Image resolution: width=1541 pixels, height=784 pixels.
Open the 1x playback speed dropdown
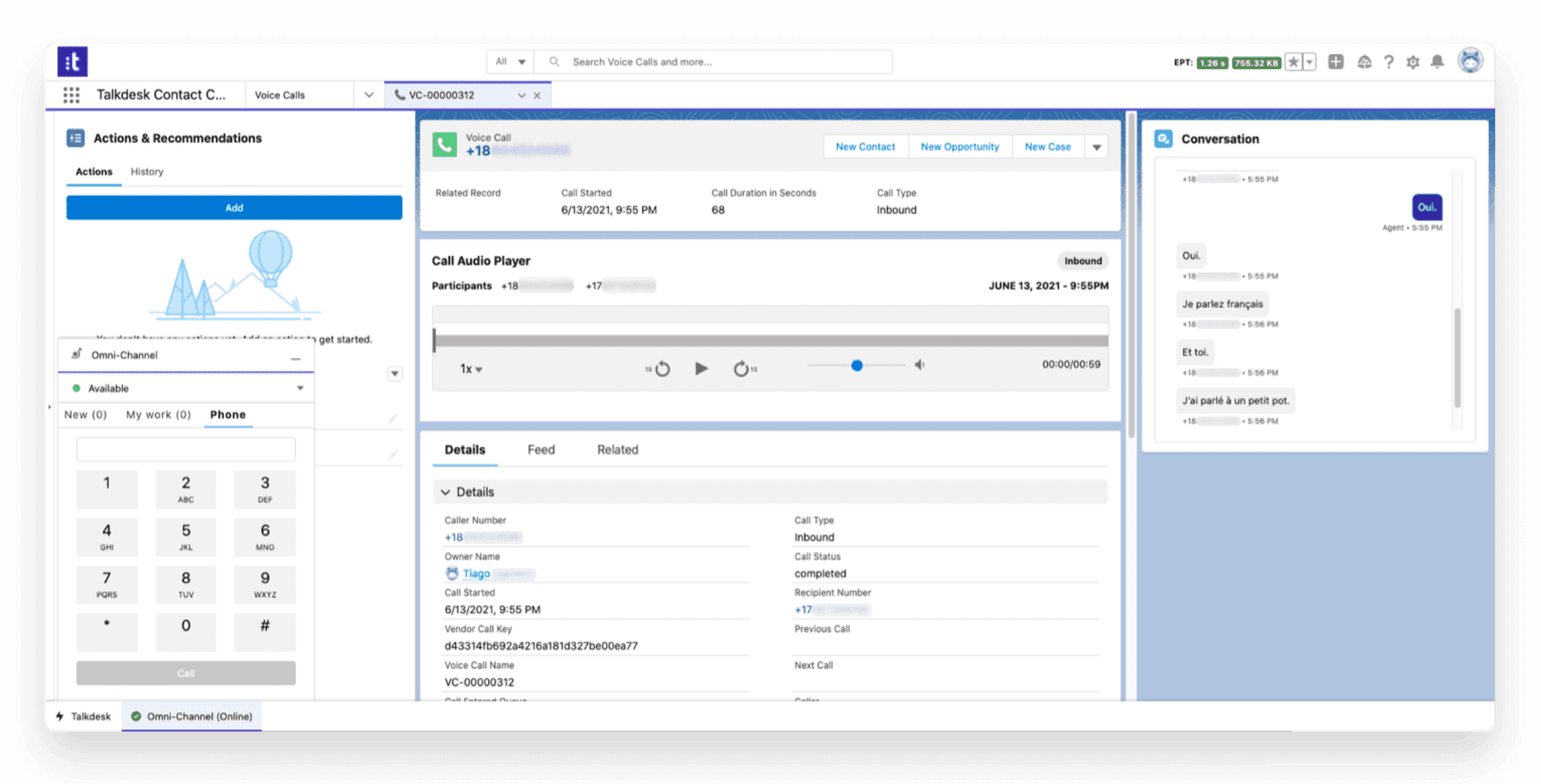(470, 368)
